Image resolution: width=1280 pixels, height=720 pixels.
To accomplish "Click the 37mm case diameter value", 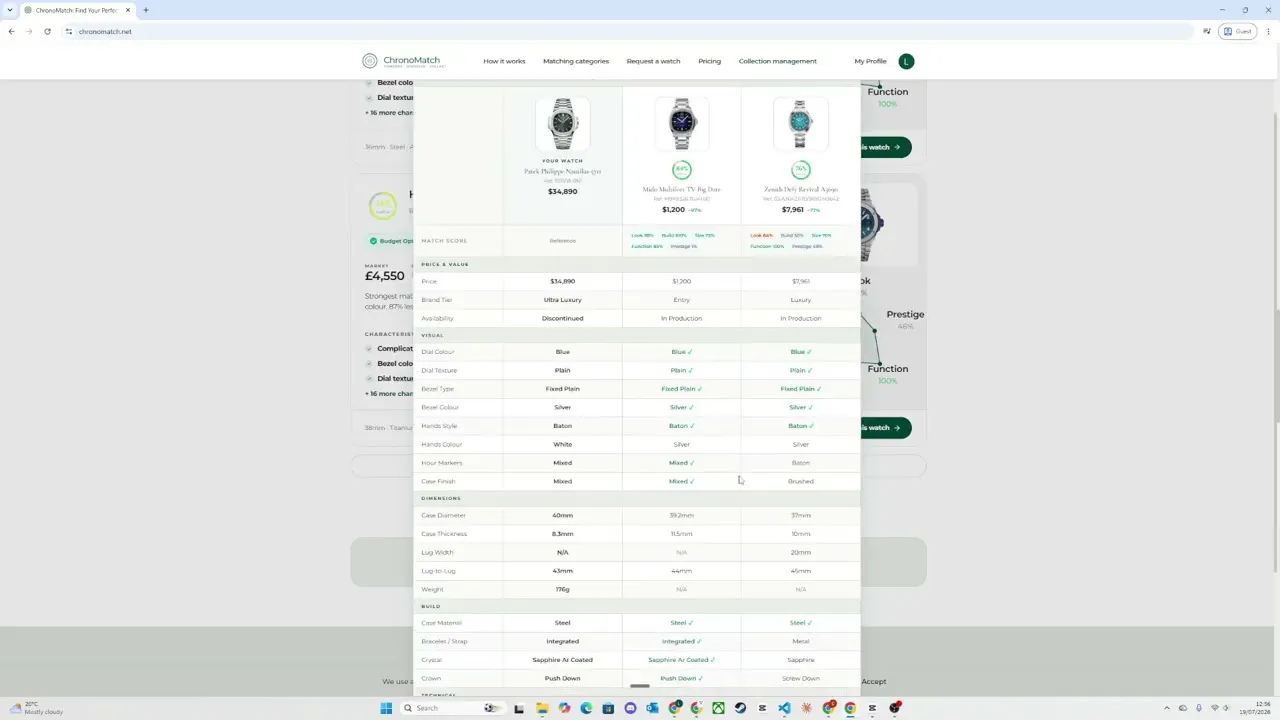I will point(800,515).
